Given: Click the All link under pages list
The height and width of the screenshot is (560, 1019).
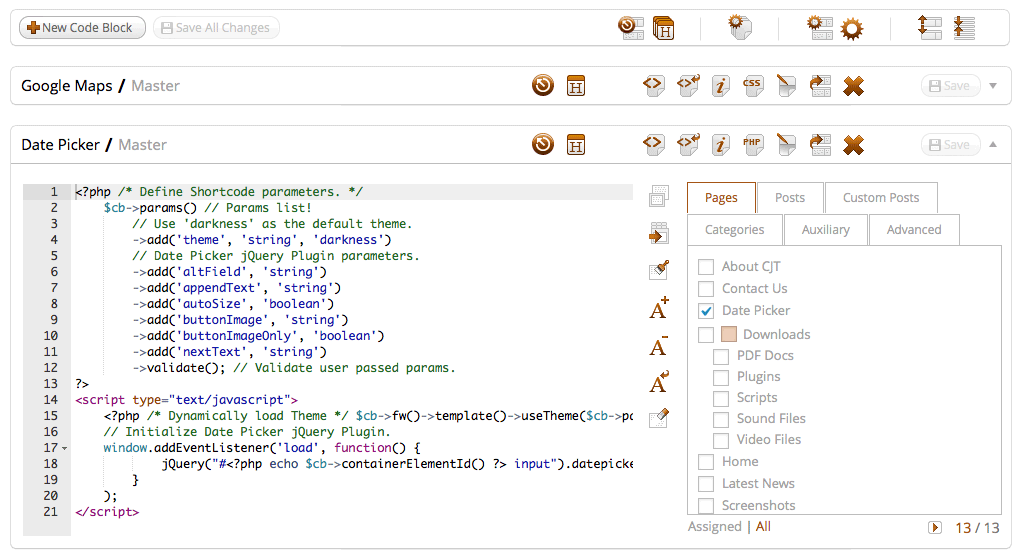Looking at the screenshot, I should tap(763, 527).
